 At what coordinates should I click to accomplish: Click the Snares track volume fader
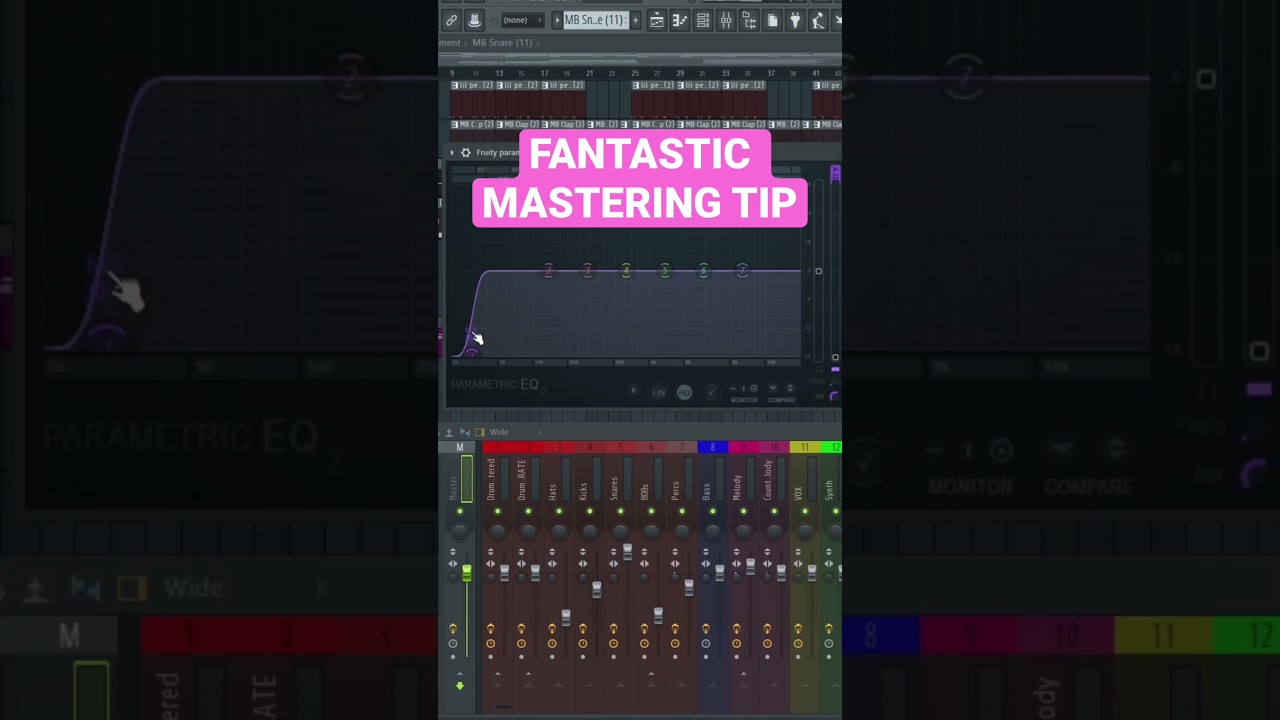[628, 551]
